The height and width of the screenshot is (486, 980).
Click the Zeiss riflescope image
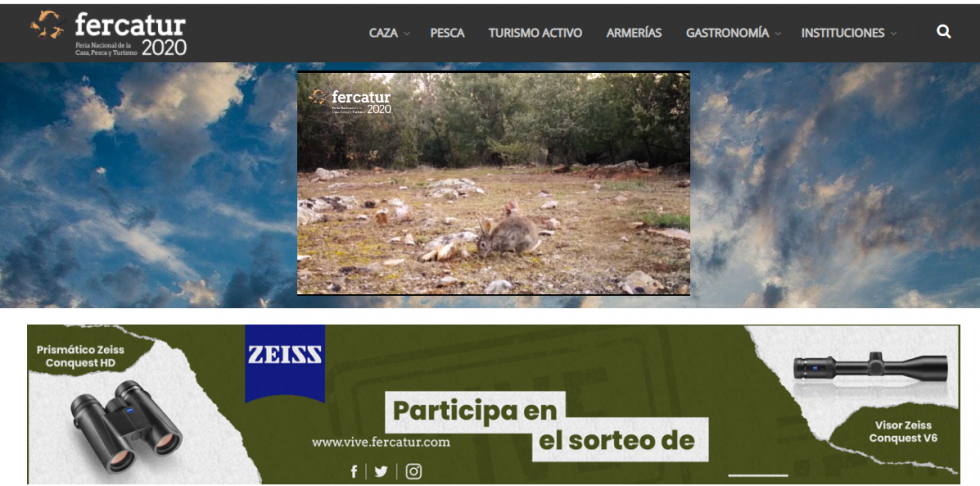[869, 367]
